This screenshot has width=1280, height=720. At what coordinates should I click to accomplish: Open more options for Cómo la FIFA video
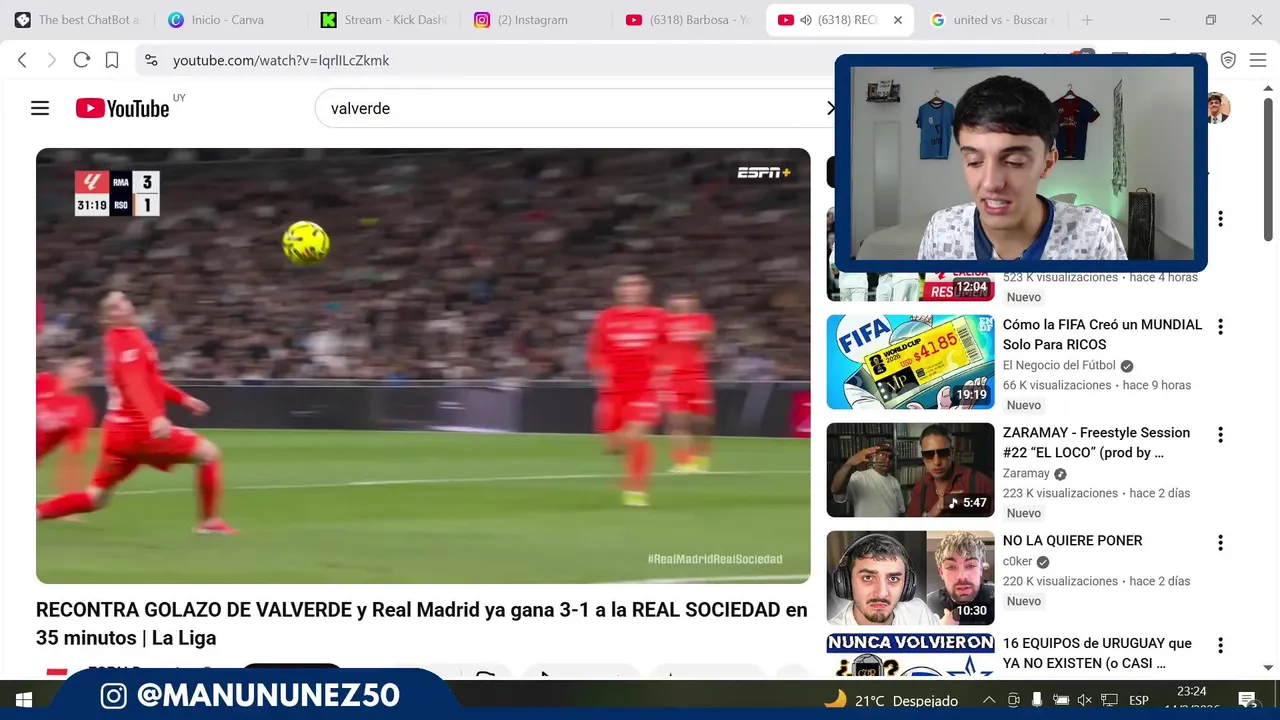pyautogui.click(x=1220, y=327)
